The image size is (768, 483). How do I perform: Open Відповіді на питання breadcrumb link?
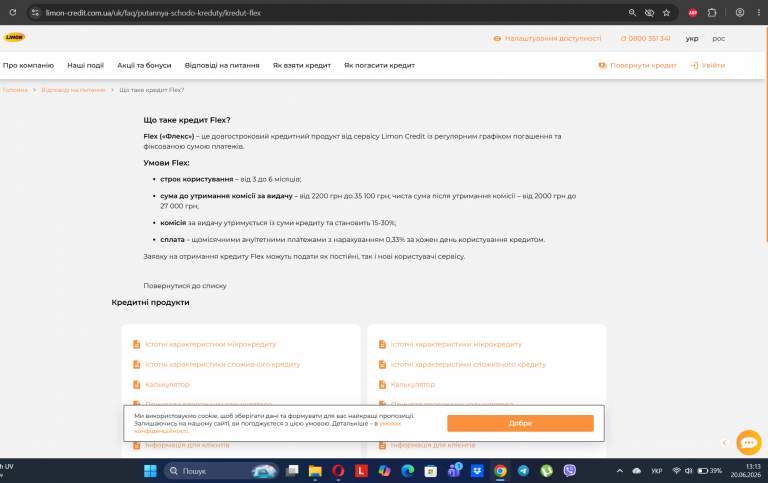tap(73, 90)
